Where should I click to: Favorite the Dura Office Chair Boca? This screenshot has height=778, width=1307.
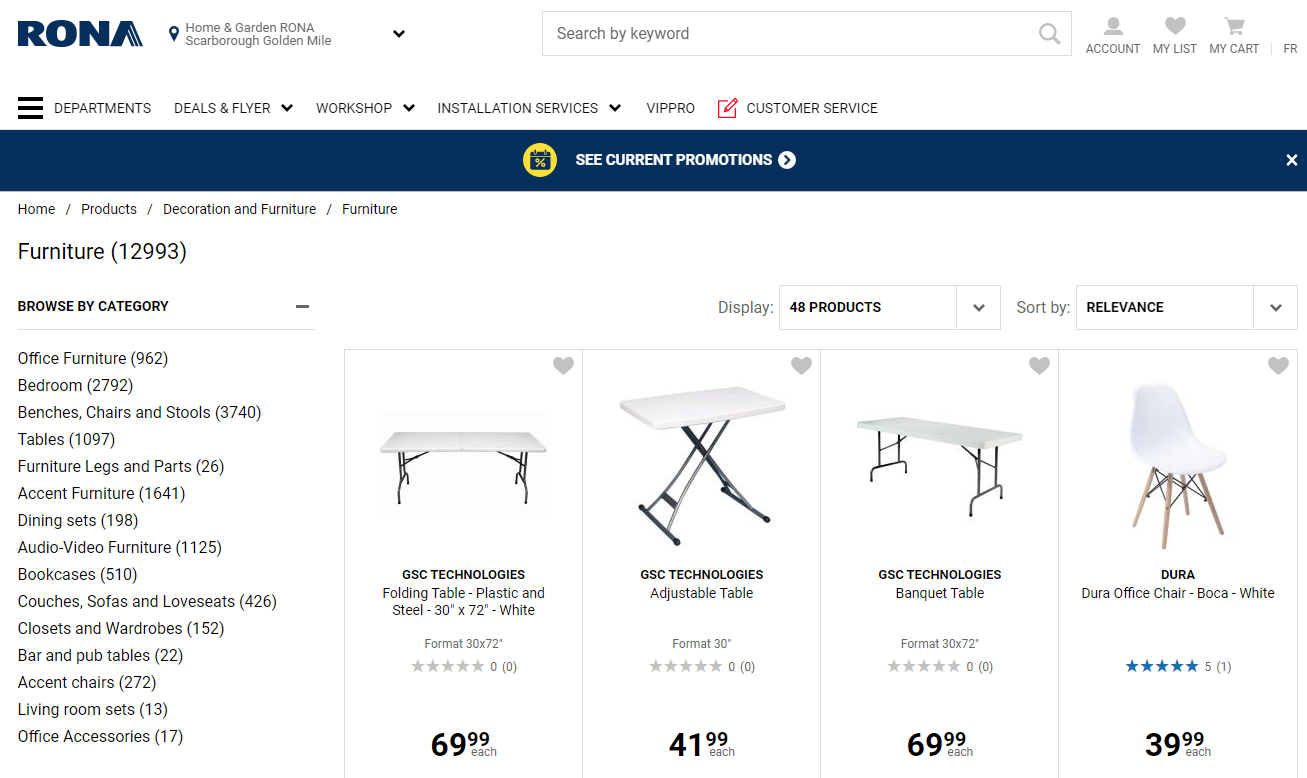[1278, 366]
